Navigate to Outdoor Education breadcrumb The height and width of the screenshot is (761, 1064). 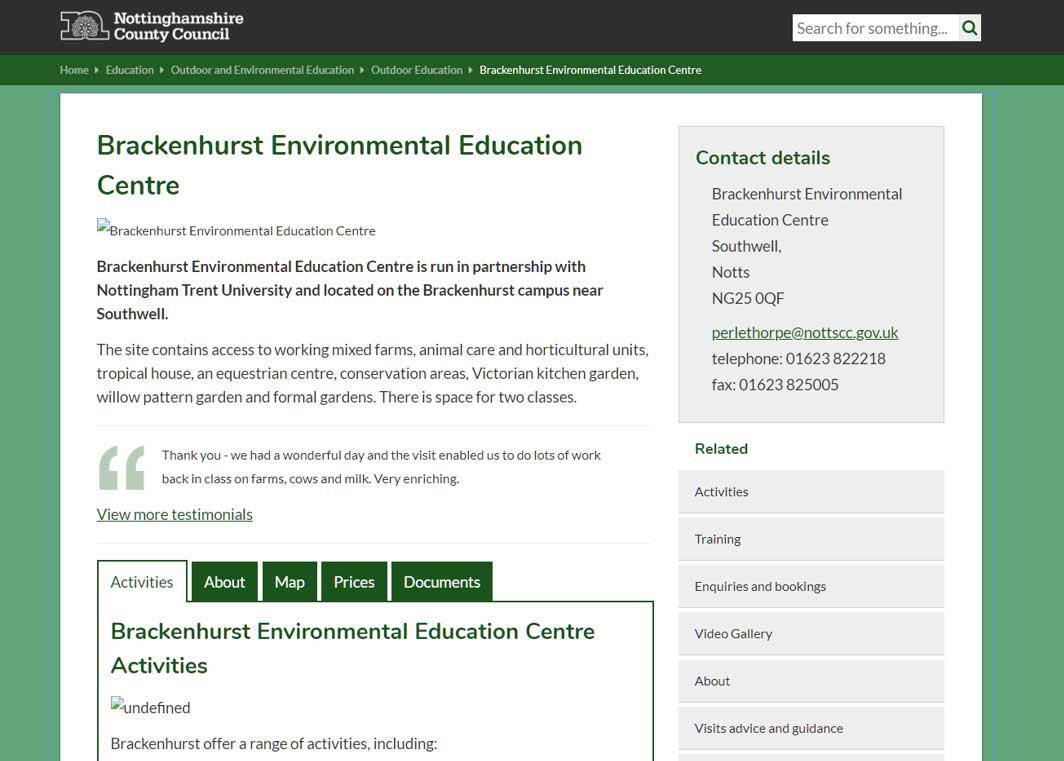pyautogui.click(x=417, y=70)
